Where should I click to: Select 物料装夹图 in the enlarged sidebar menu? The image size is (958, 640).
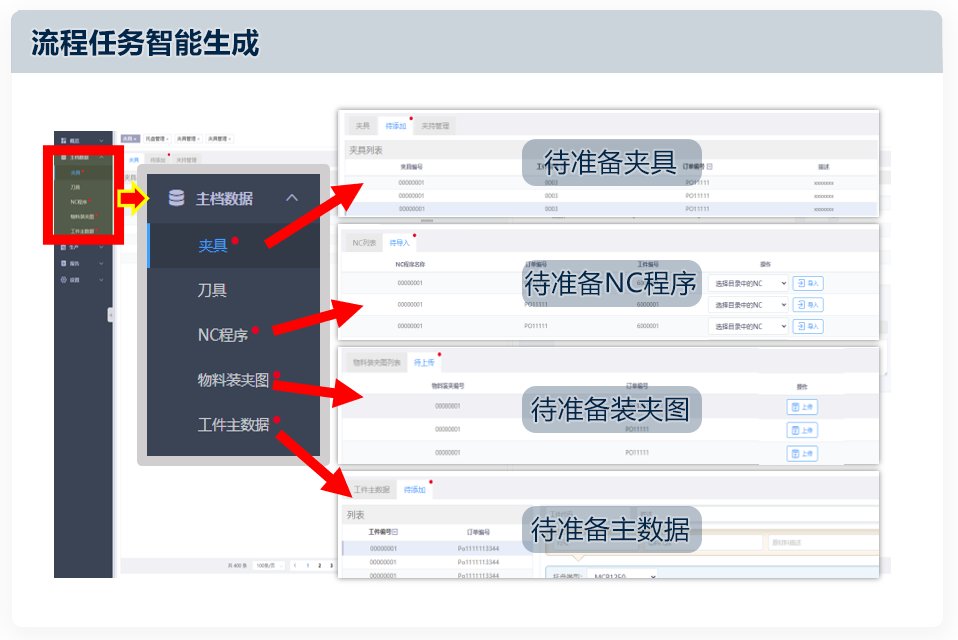coord(233,380)
